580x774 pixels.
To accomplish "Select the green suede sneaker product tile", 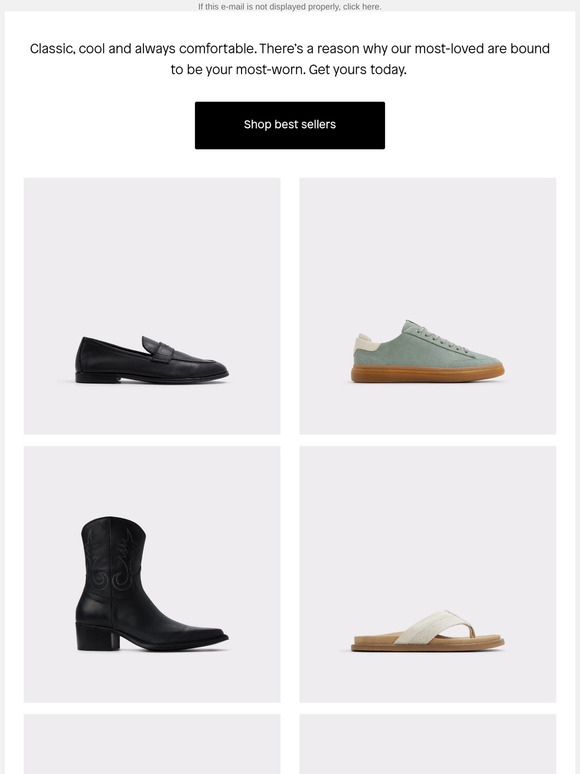I will (x=428, y=306).
